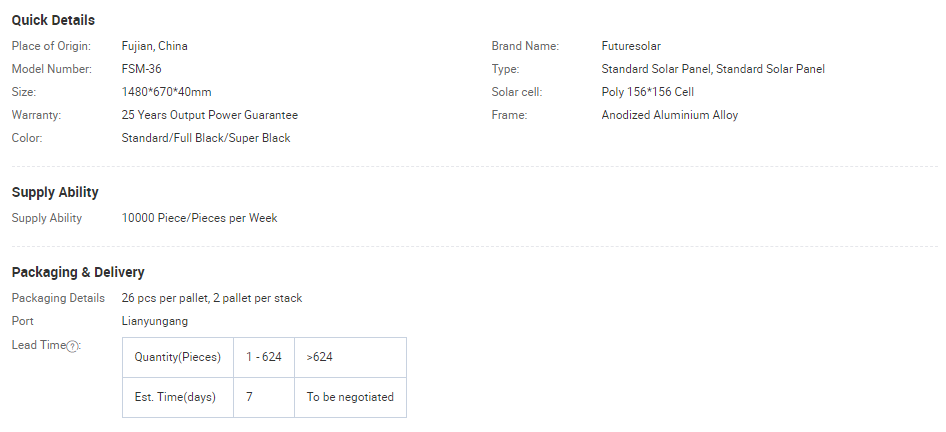Click the Lead Time help question-mark icon
The height and width of the screenshot is (432, 946).
72,346
